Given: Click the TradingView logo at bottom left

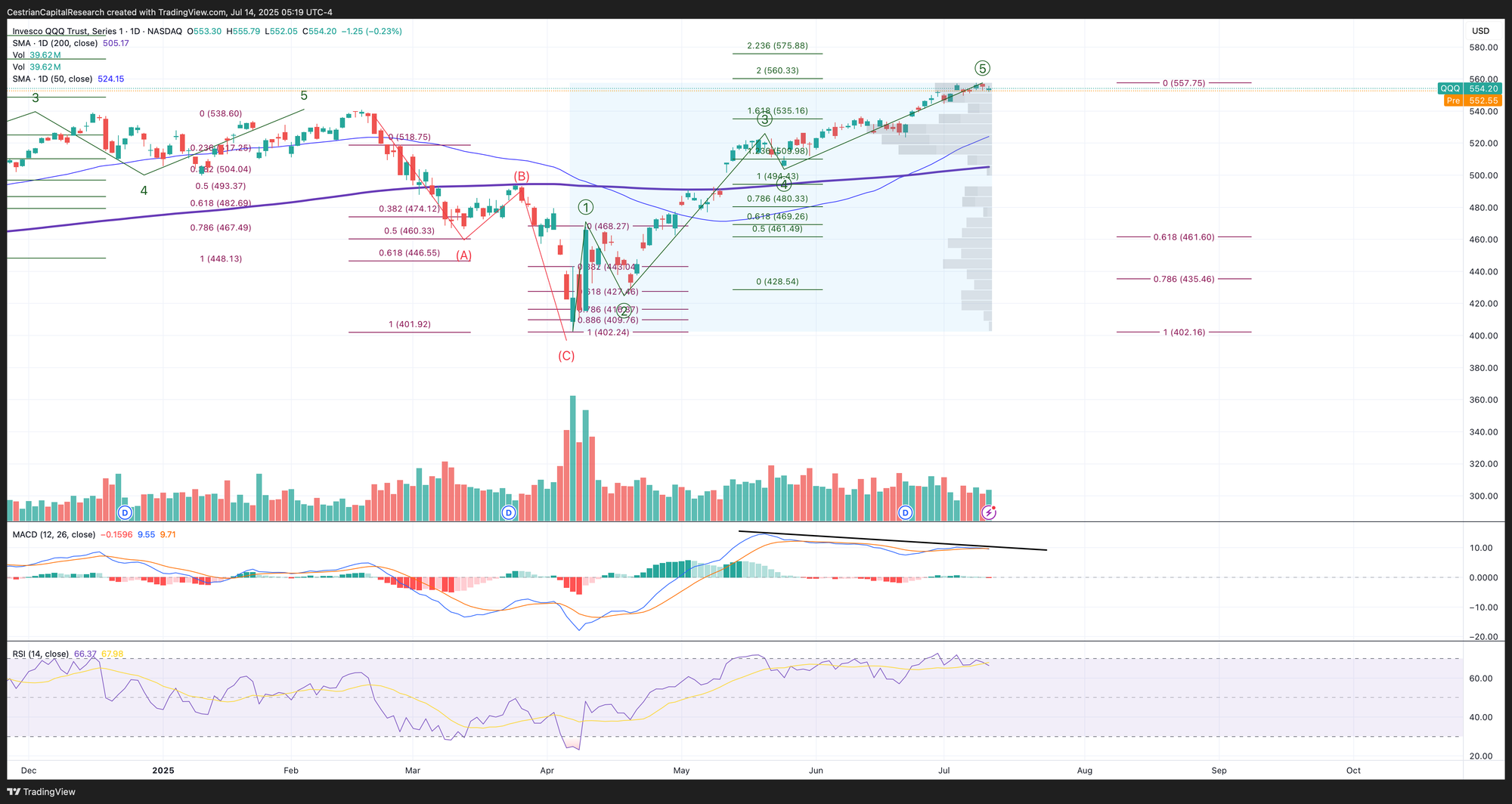Looking at the screenshot, I should click(42, 792).
